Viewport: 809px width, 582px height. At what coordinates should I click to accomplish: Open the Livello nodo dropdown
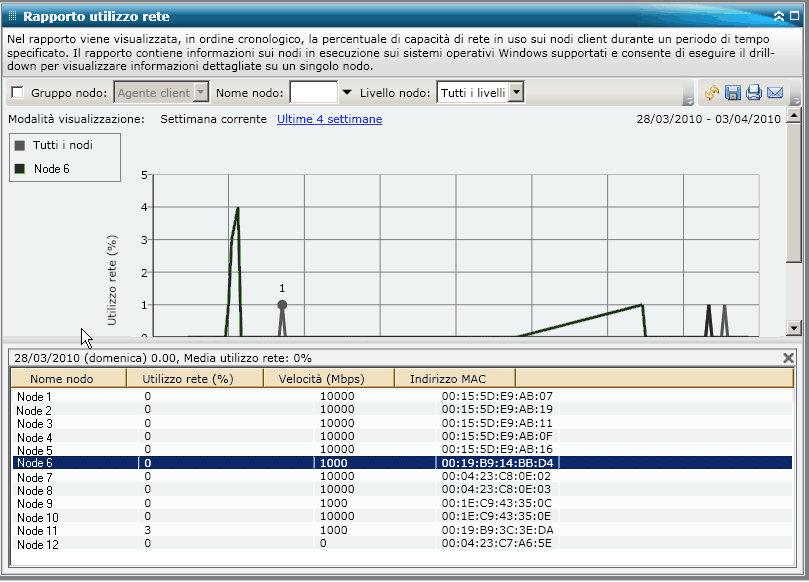click(x=516, y=93)
